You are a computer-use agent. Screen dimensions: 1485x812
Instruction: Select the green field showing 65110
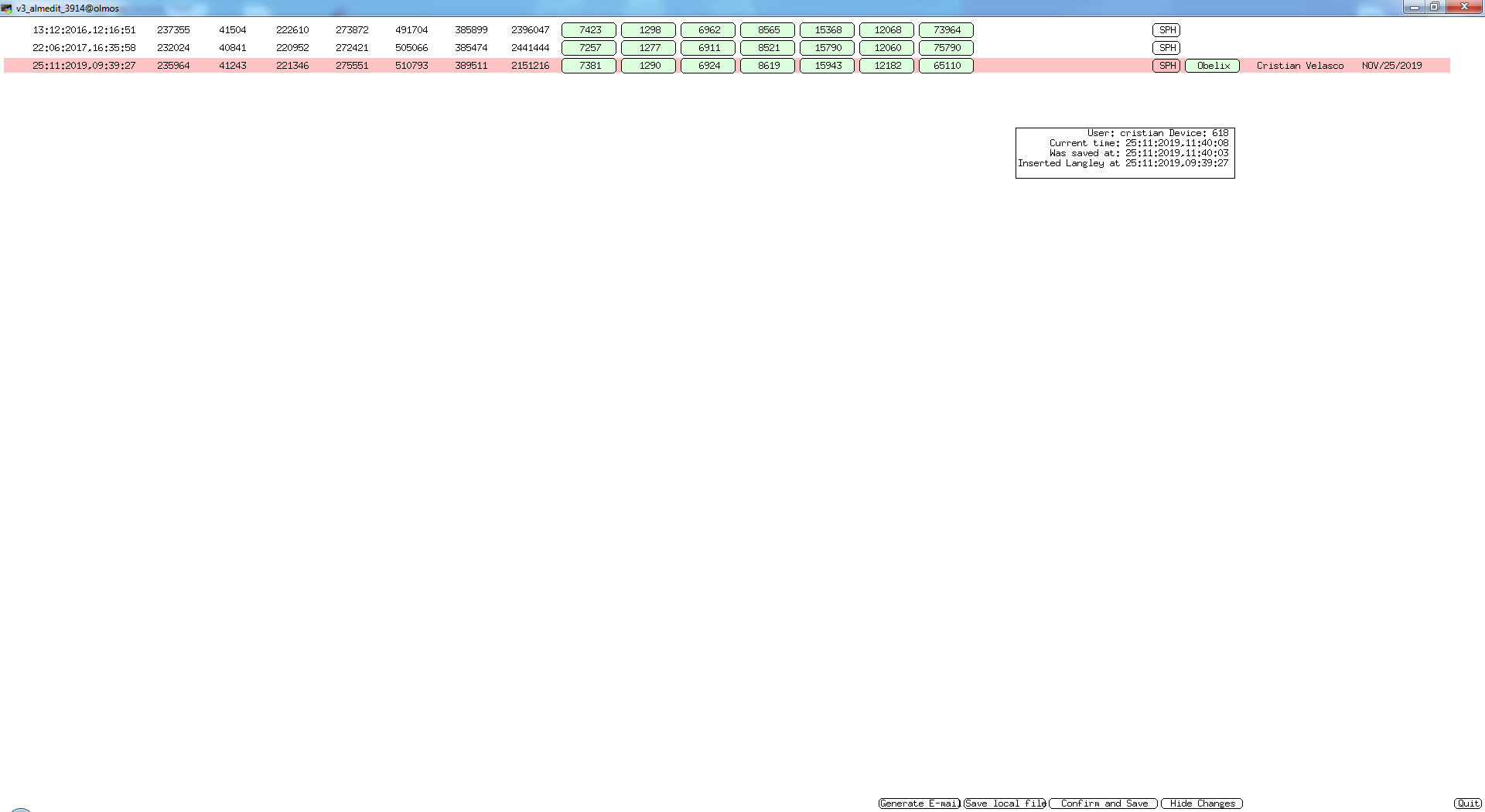click(947, 66)
